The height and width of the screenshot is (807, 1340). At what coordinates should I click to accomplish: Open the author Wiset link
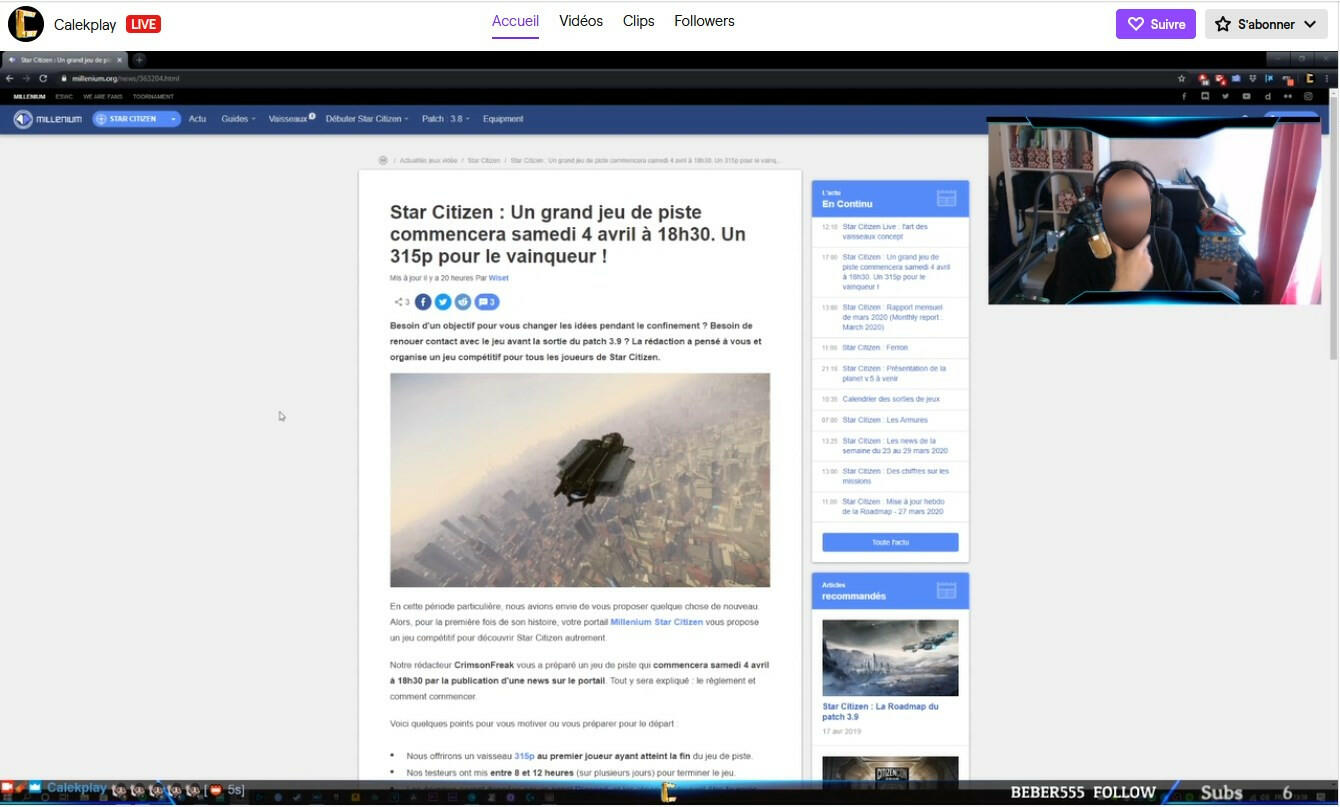point(499,278)
